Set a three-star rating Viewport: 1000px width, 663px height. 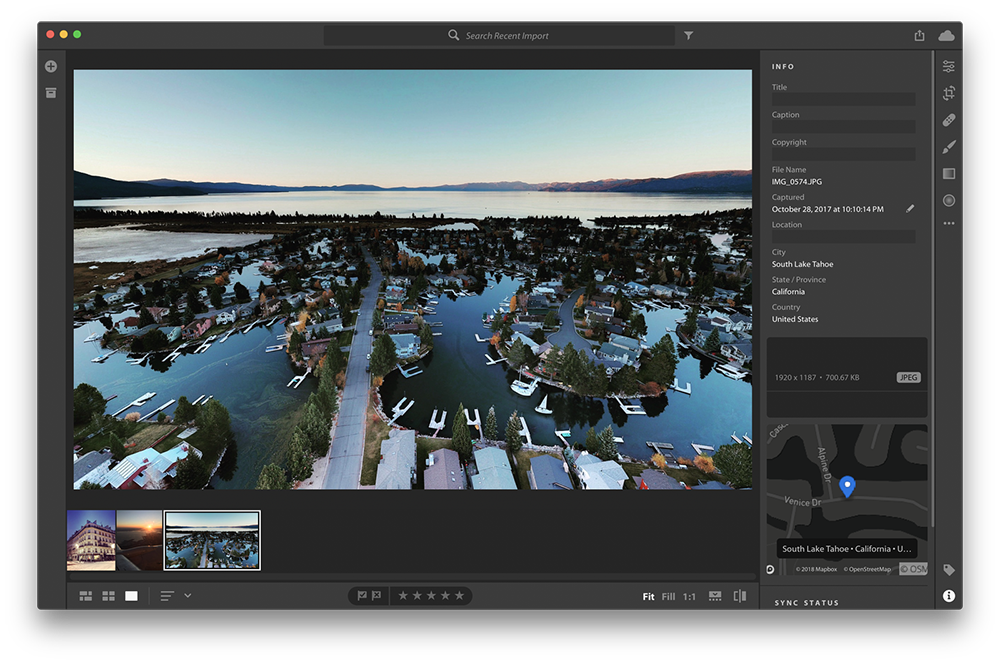coord(431,595)
